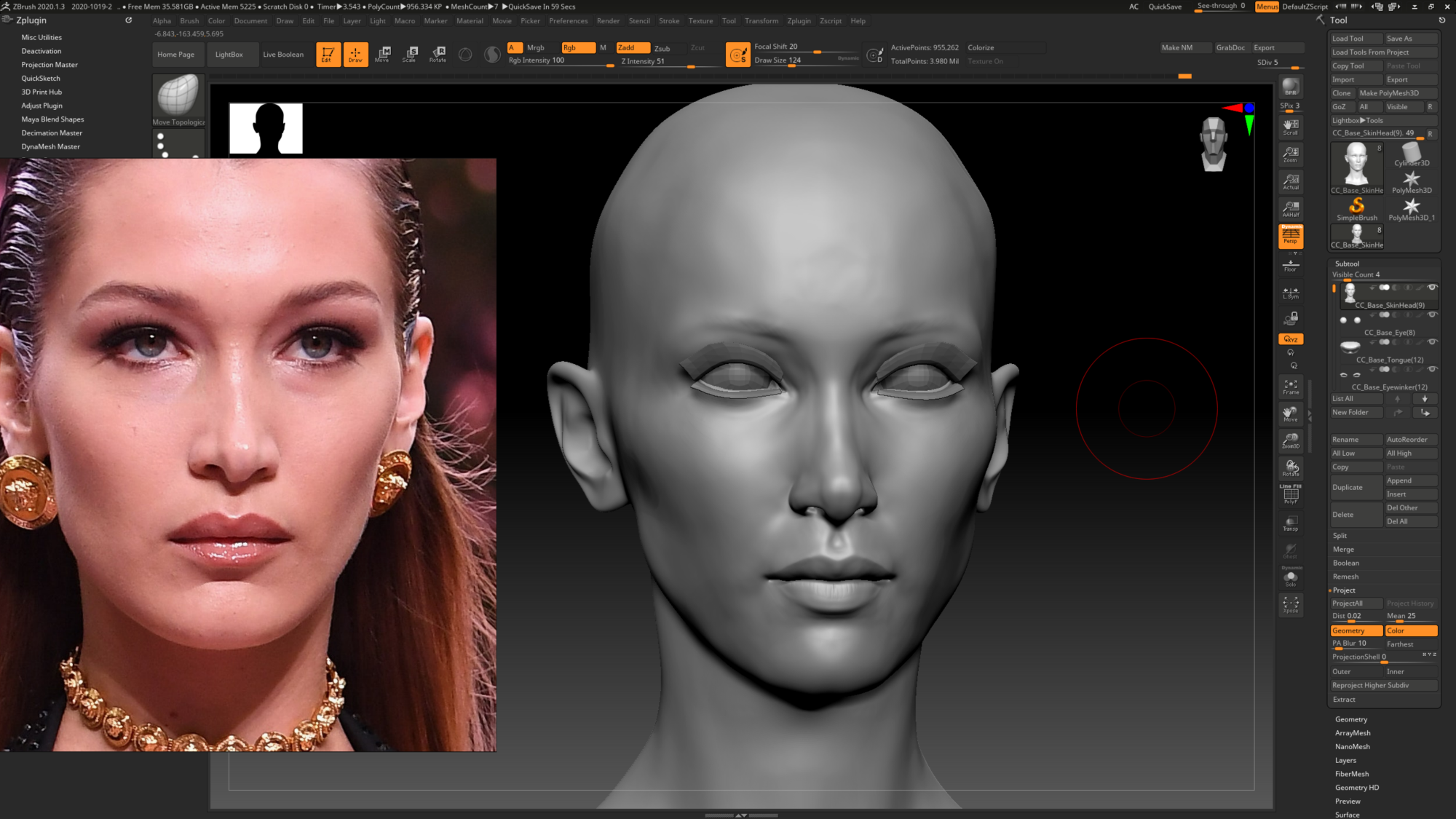
Task: Open the Zplugin menu
Action: click(799, 21)
